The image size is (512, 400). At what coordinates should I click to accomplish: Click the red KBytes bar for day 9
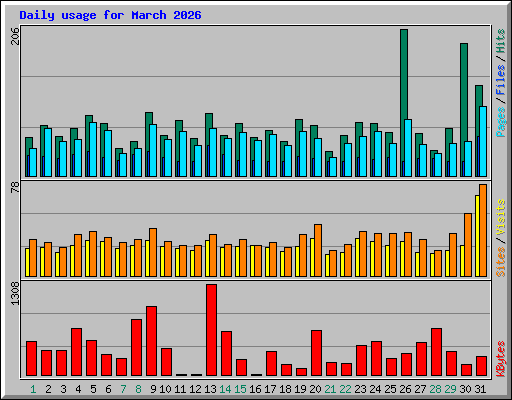[x=151, y=341]
